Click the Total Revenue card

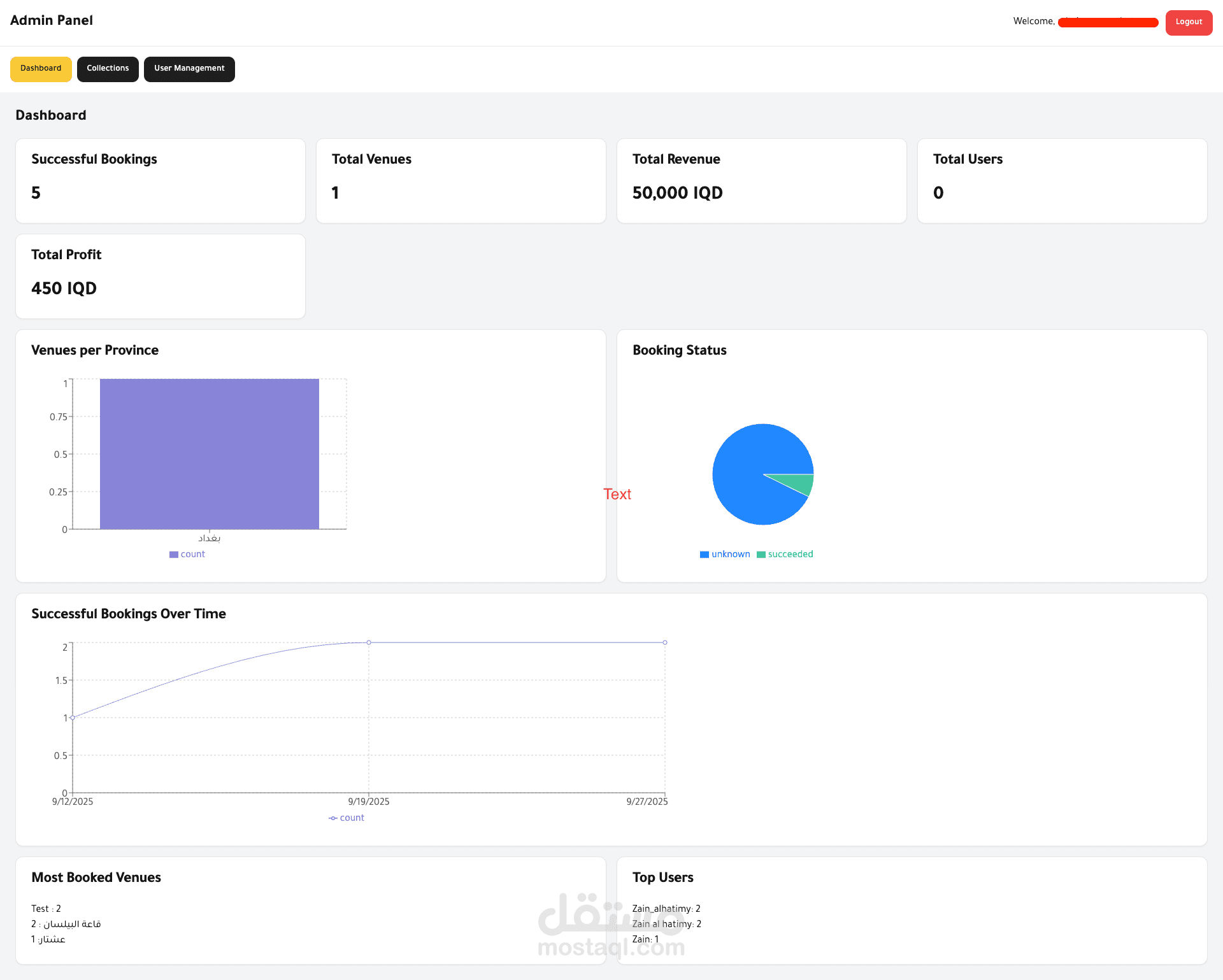(761, 181)
